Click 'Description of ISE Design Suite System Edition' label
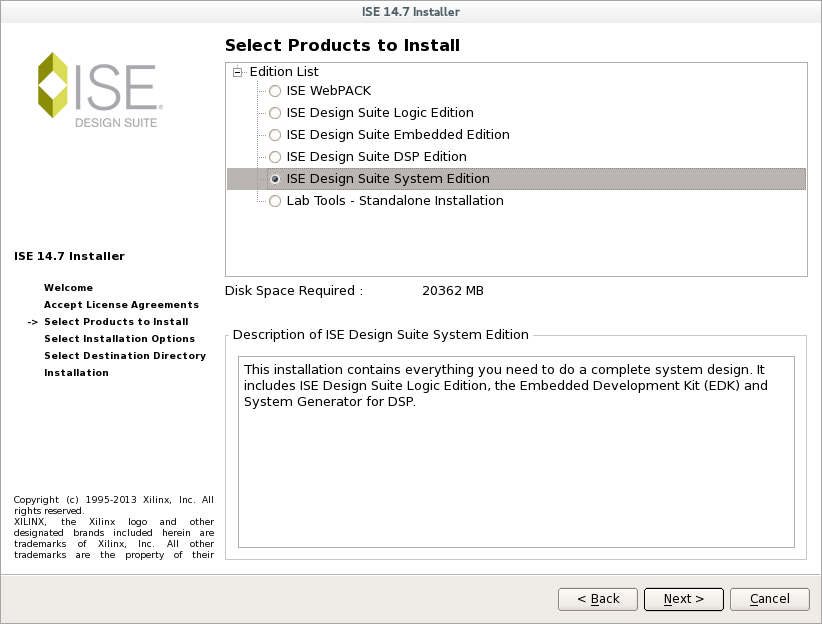Screen dimensions: 822x624 381,335
